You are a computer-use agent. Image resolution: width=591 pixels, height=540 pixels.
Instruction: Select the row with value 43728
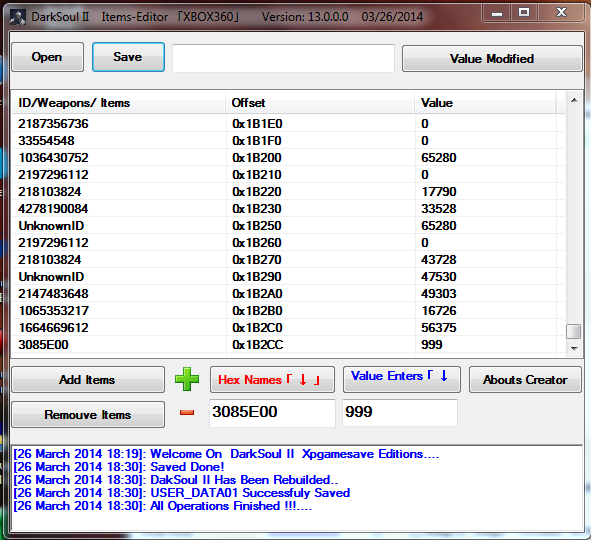tap(288, 260)
